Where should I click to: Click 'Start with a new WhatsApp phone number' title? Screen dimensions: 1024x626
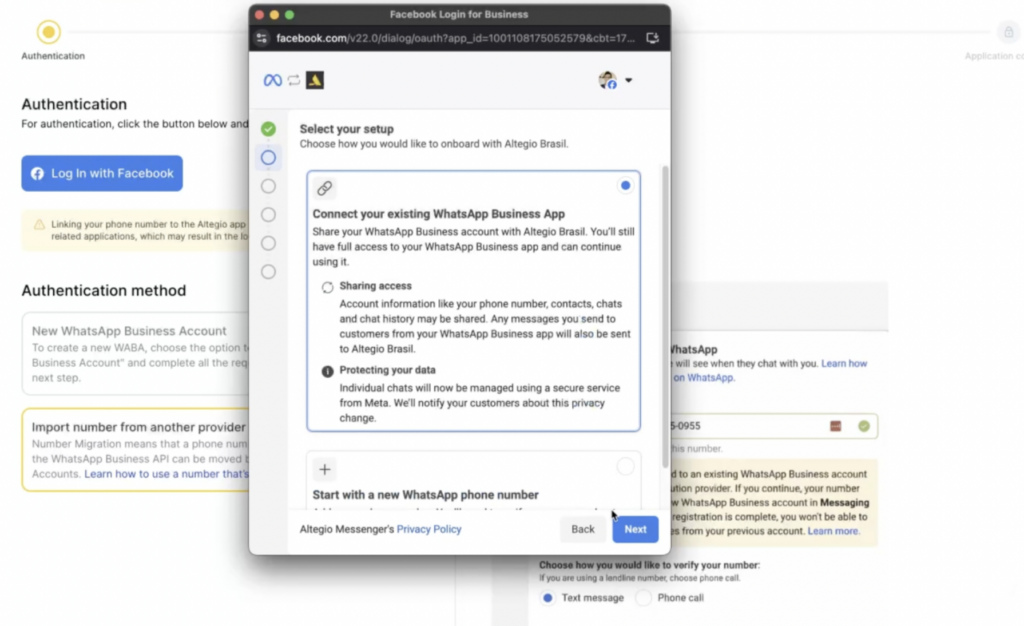[x=426, y=495]
